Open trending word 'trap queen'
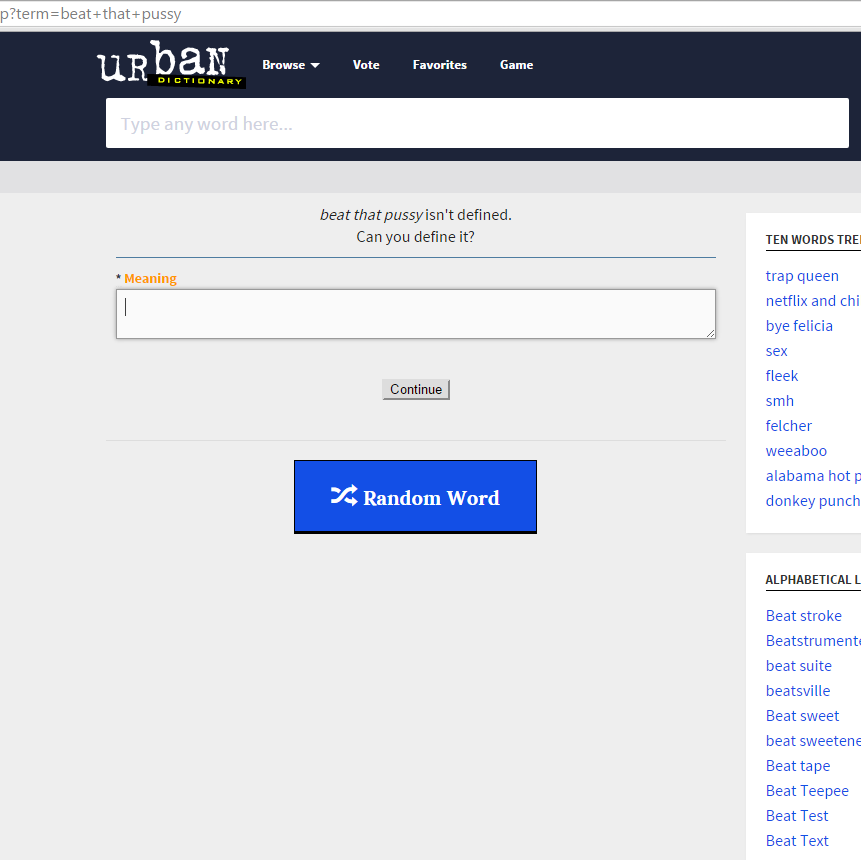This screenshot has height=860, width=861. click(x=802, y=276)
